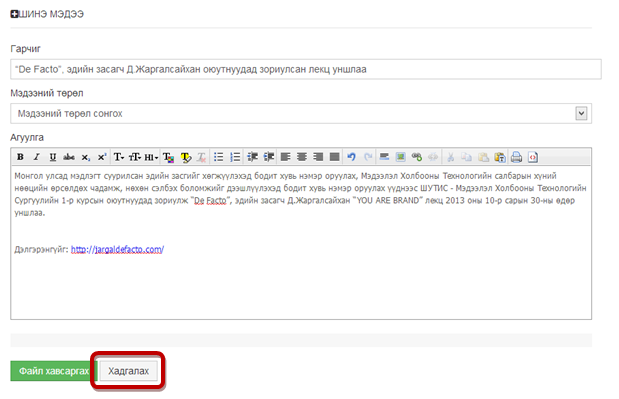Click the copy icon

point(467,157)
